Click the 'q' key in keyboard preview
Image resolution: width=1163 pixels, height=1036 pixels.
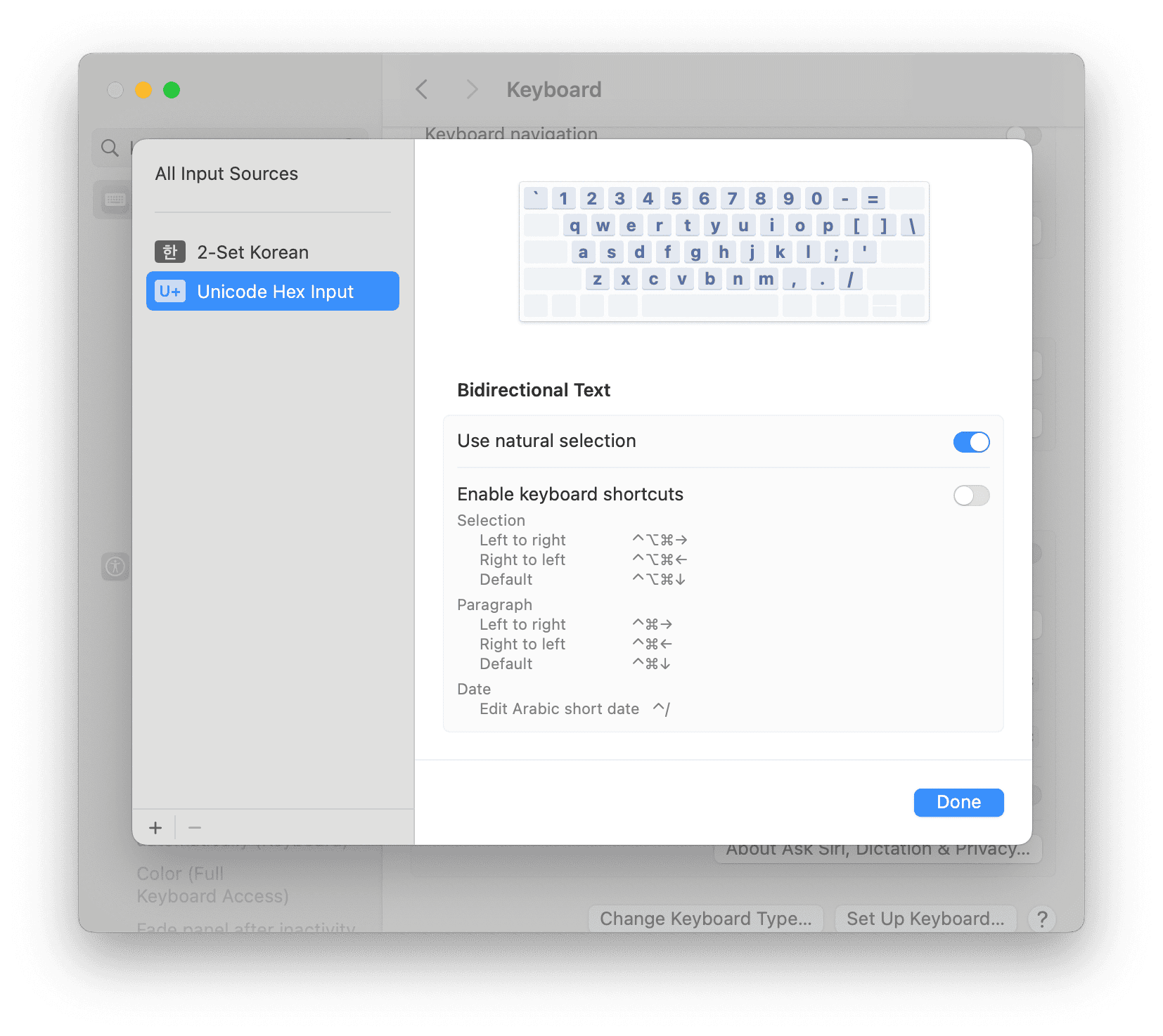[x=574, y=226]
